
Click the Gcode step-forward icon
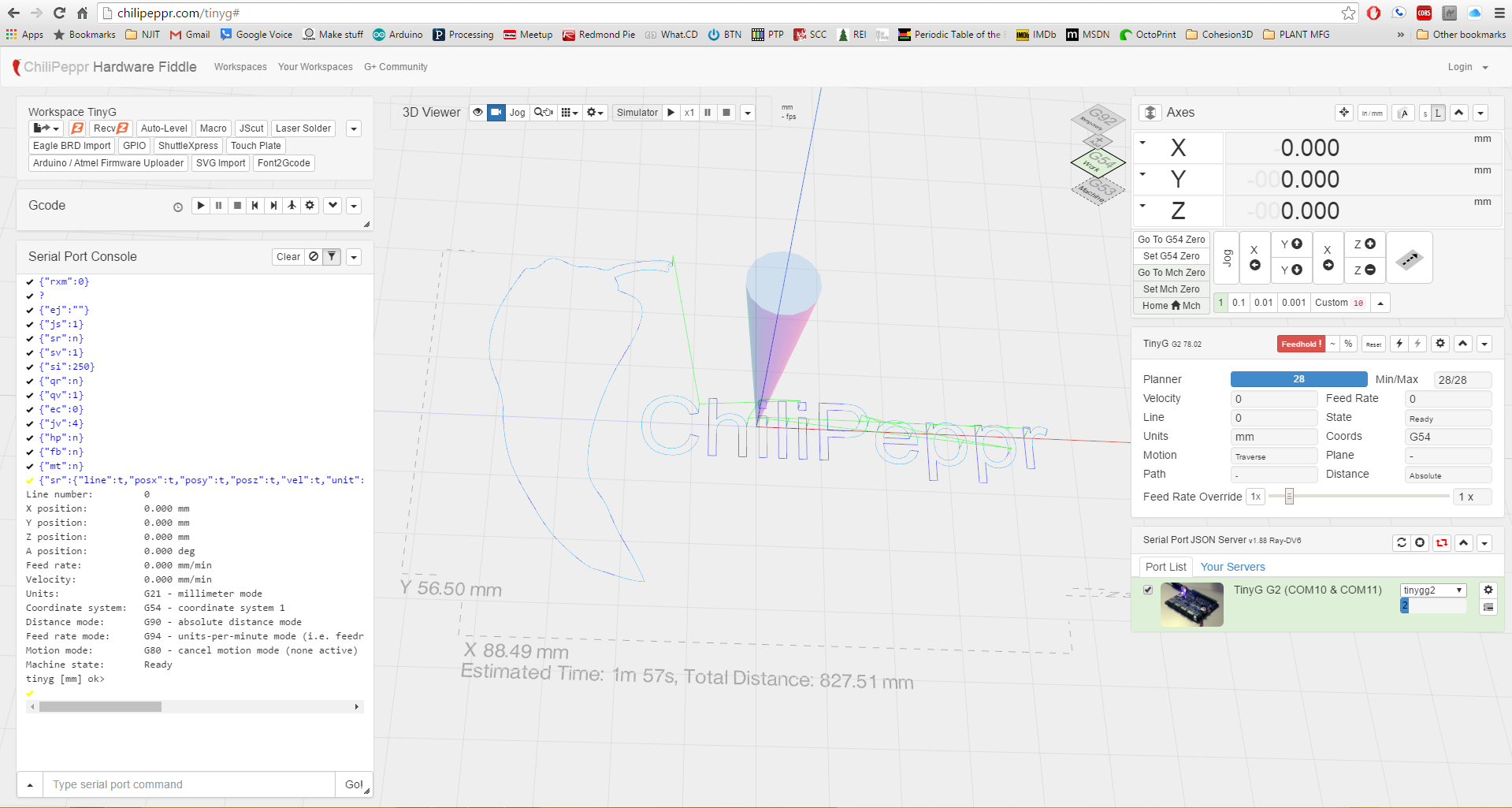273,206
